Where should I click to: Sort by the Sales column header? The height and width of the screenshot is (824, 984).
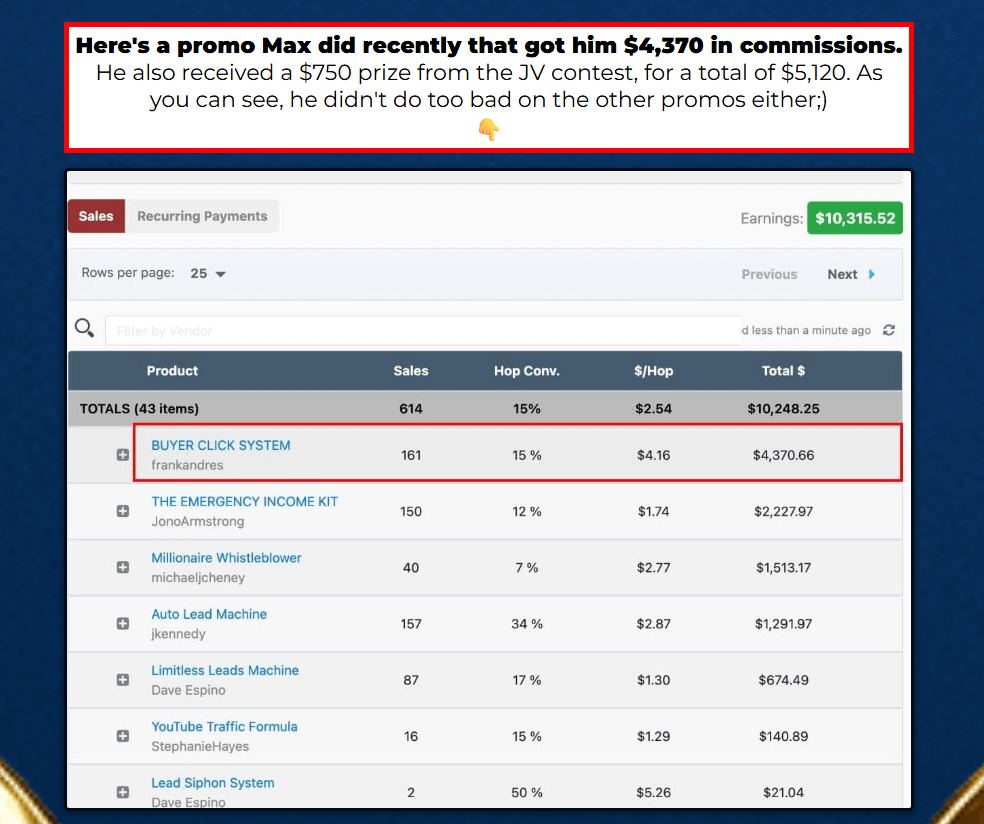(411, 371)
